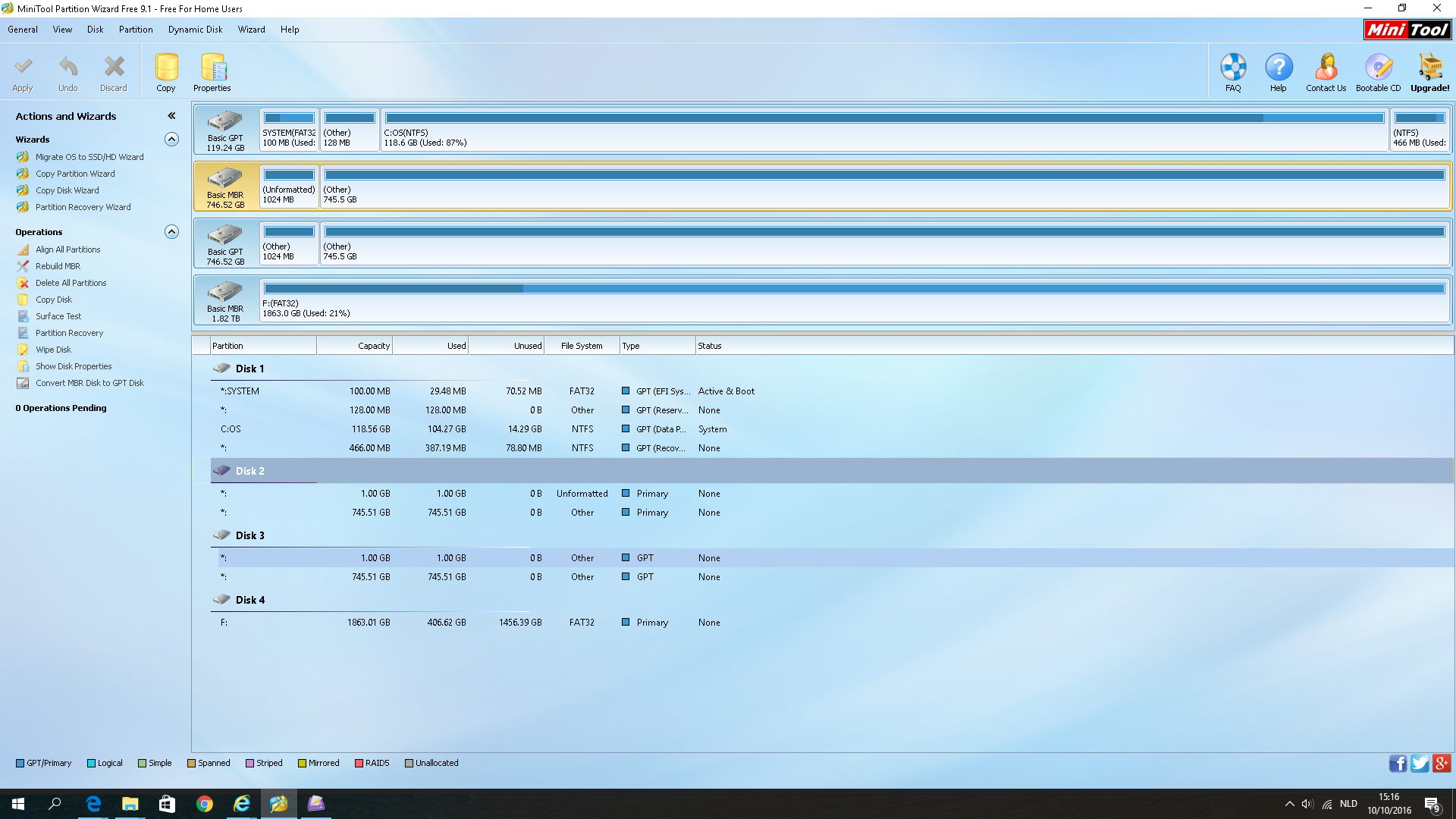The height and width of the screenshot is (819, 1456).
Task: Select the C:OS partition row
Action: click(455, 429)
